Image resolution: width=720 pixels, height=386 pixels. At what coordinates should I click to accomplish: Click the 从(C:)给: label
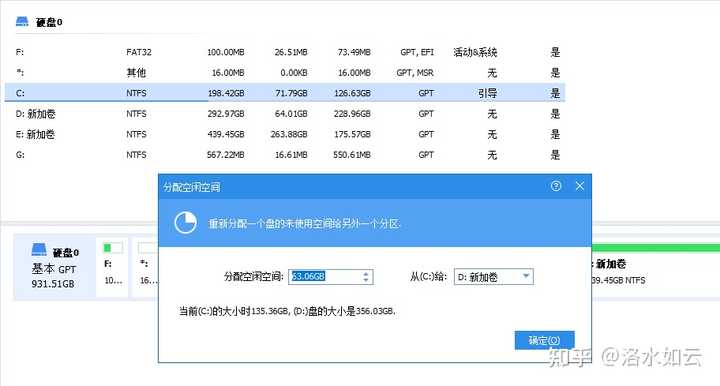(428, 276)
